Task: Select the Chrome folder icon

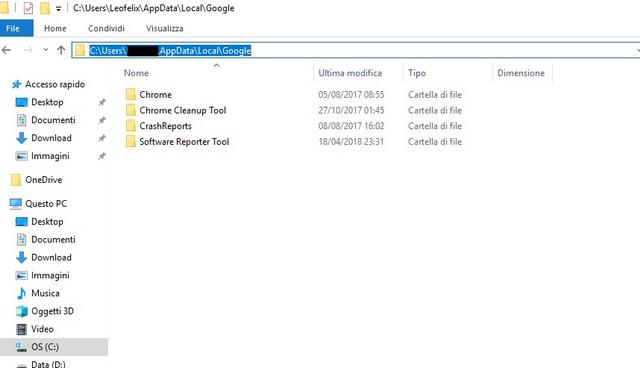Action: point(131,94)
